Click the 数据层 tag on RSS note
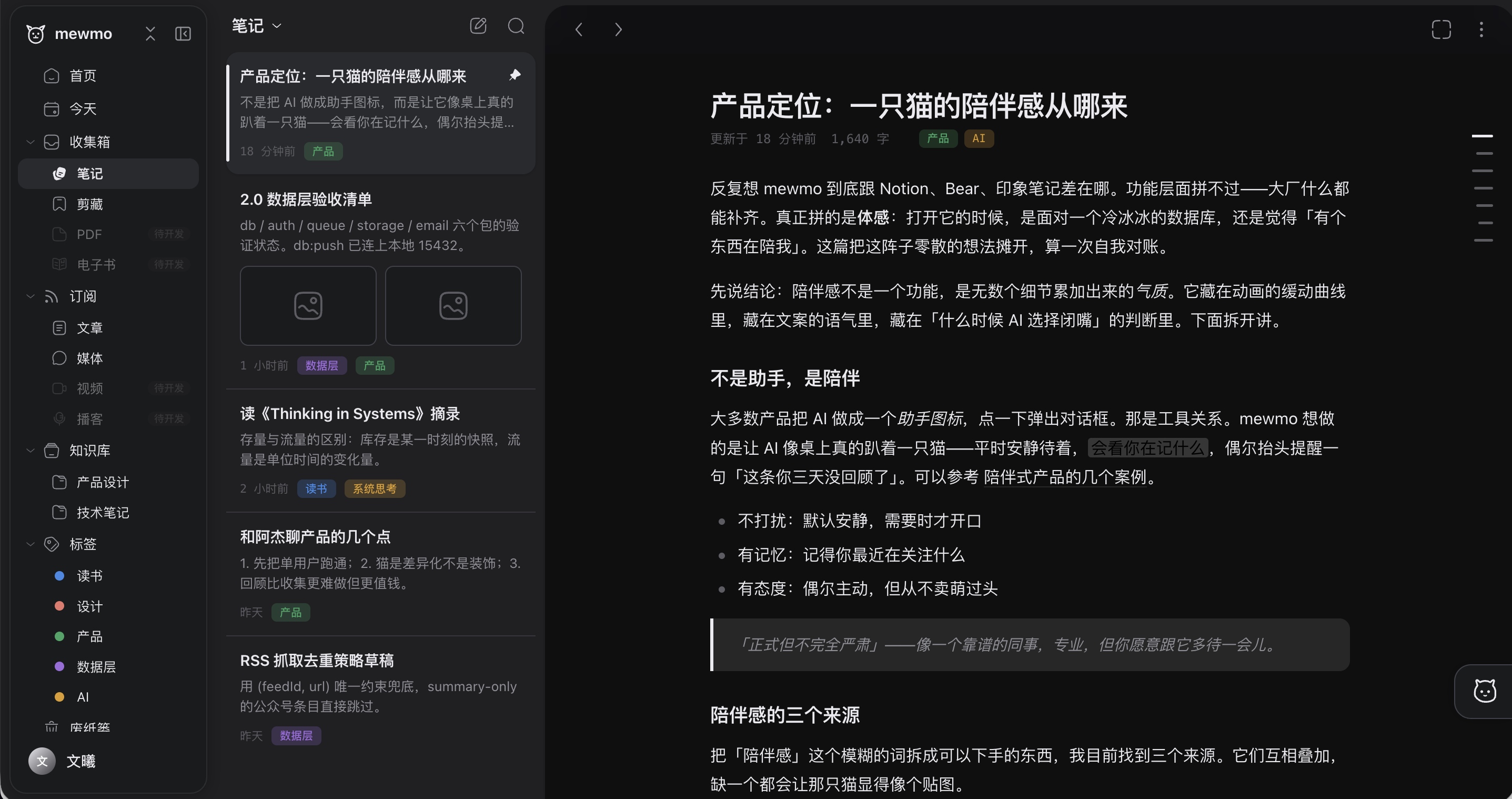This screenshot has width=1512, height=799. pyautogui.click(x=296, y=736)
